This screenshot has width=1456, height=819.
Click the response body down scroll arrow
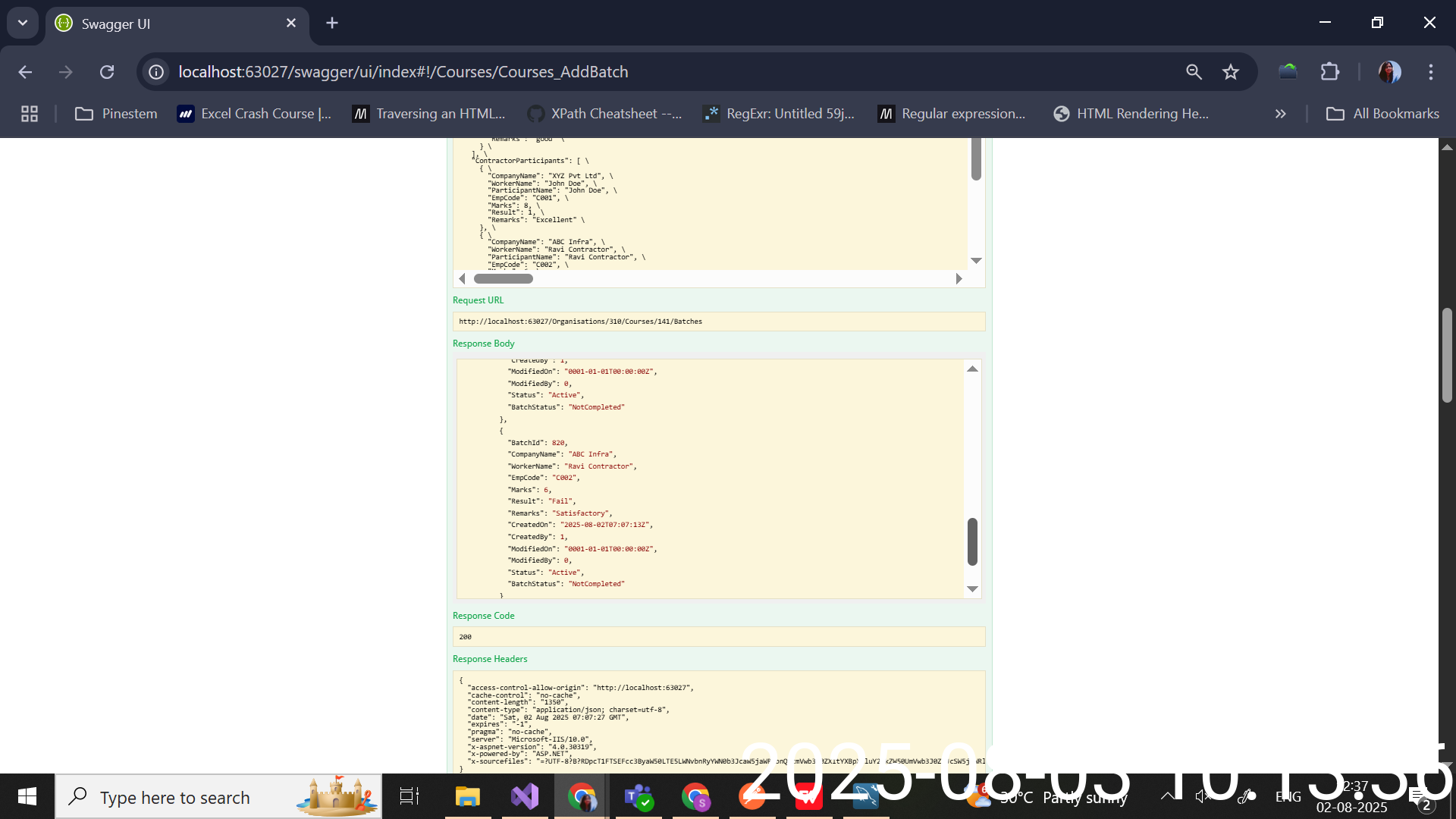pyautogui.click(x=972, y=589)
